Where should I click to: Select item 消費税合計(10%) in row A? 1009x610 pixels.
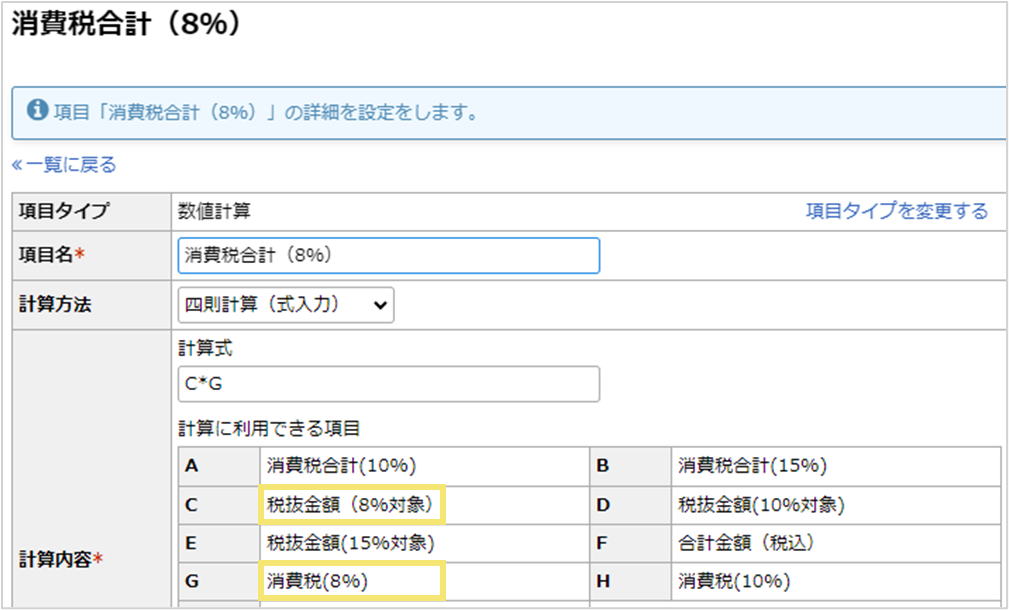[341, 465]
